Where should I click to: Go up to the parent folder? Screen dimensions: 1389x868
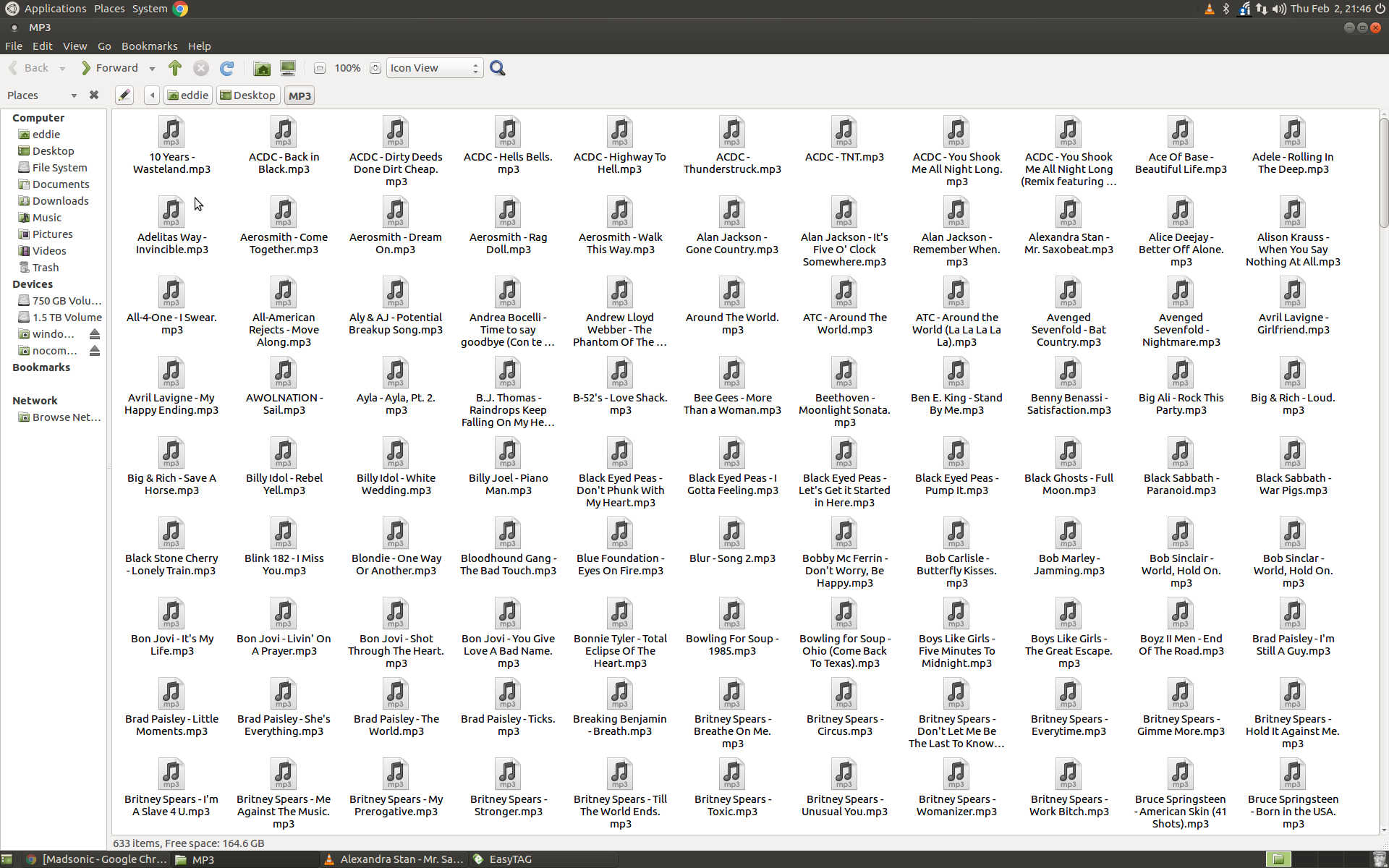coord(174,68)
